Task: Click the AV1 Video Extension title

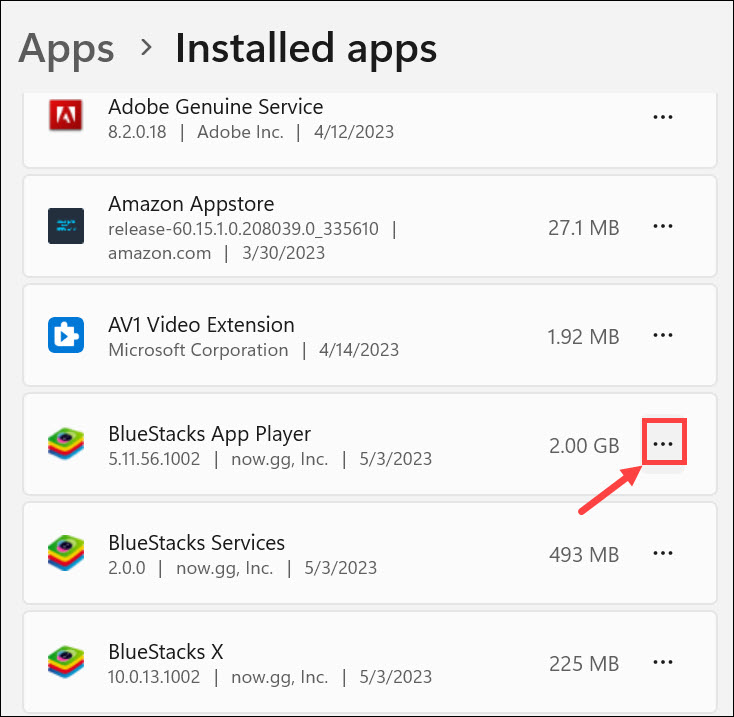Action: coord(201,325)
